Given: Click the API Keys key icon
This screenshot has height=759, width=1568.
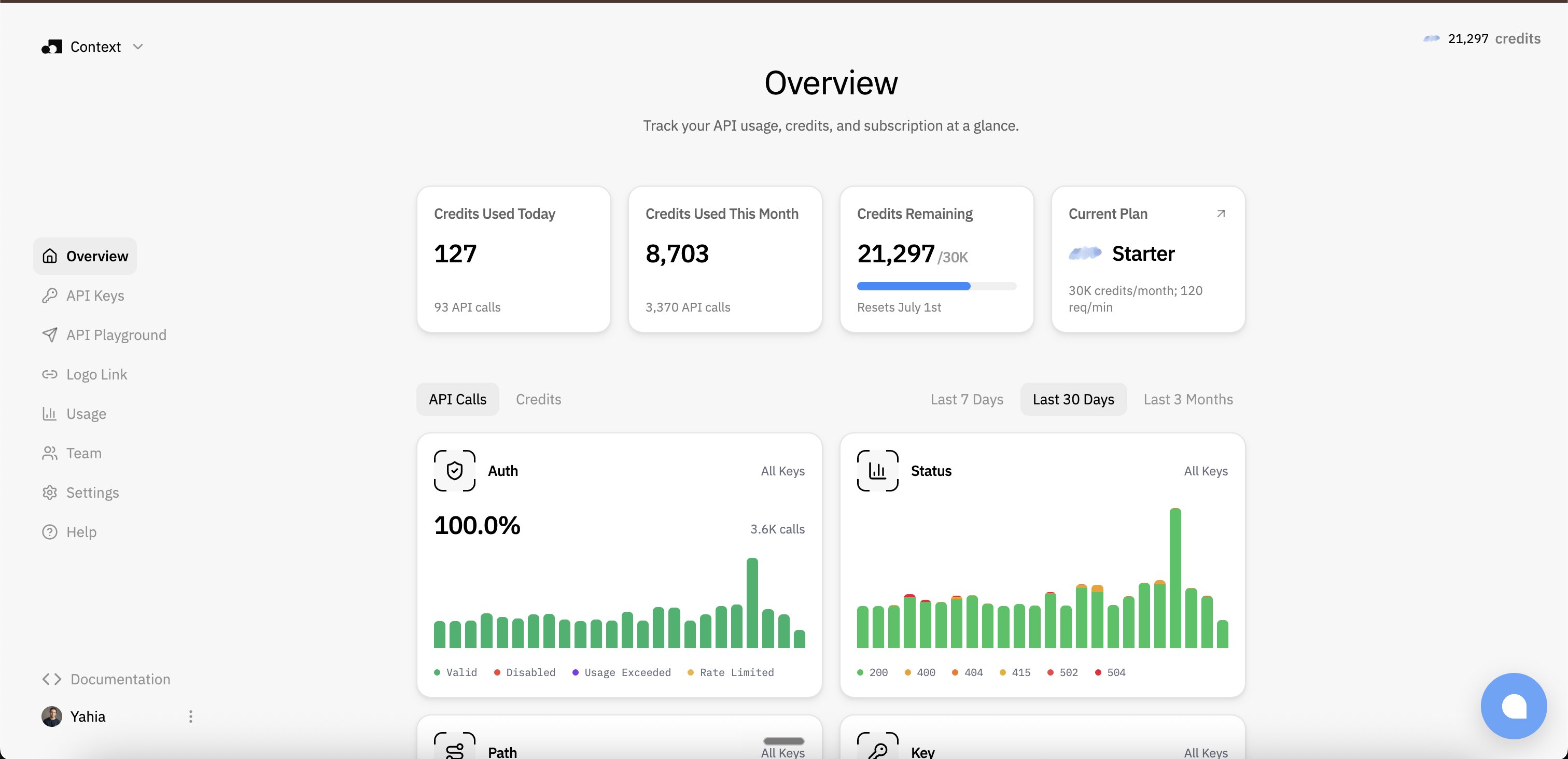Looking at the screenshot, I should tap(50, 296).
